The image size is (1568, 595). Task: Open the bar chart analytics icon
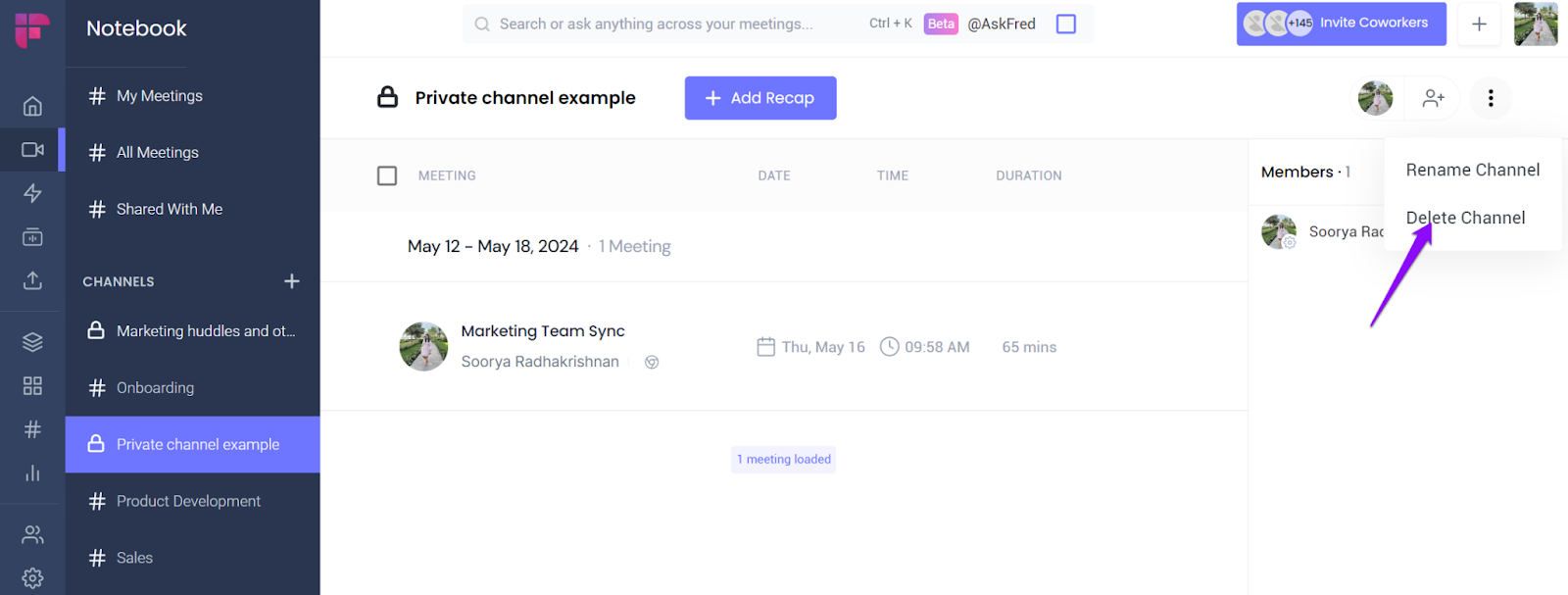32,473
